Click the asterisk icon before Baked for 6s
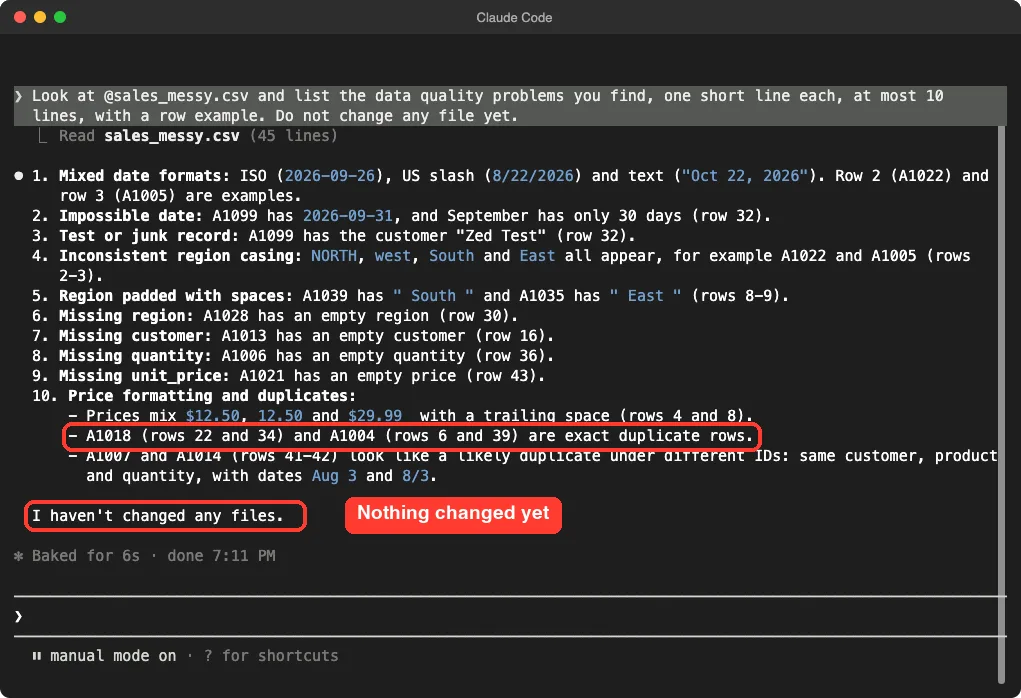 [x=18, y=556]
